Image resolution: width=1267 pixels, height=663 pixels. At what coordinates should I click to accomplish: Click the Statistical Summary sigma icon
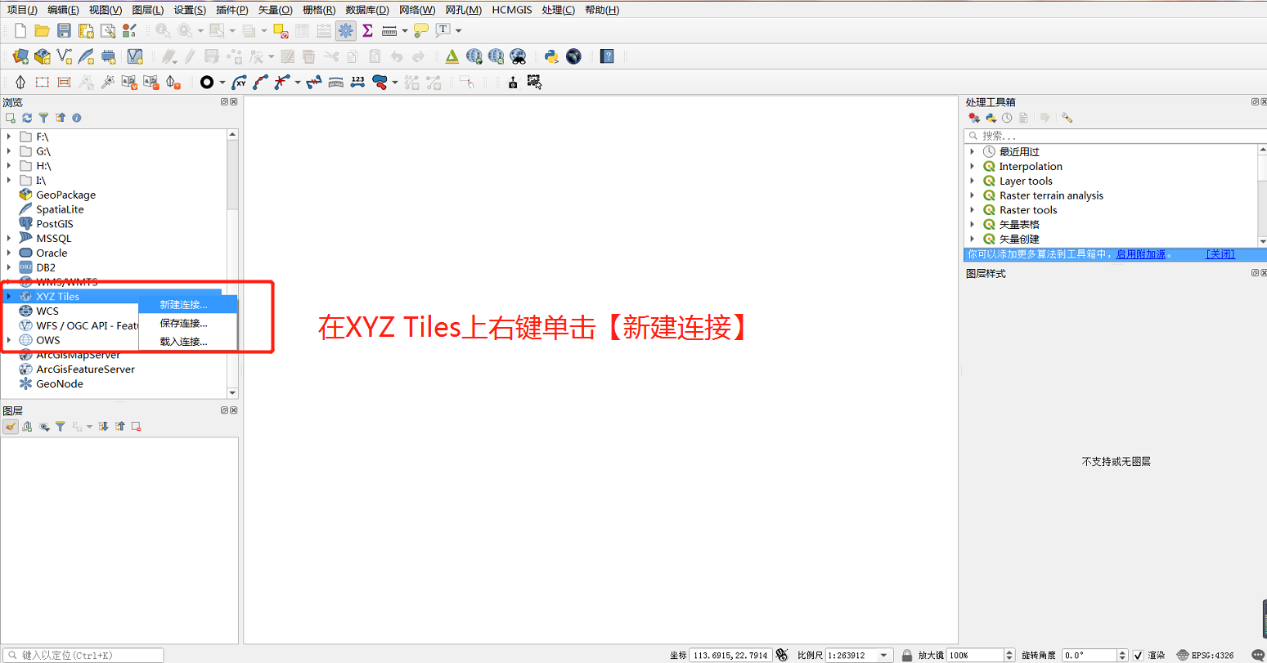(x=367, y=31)
